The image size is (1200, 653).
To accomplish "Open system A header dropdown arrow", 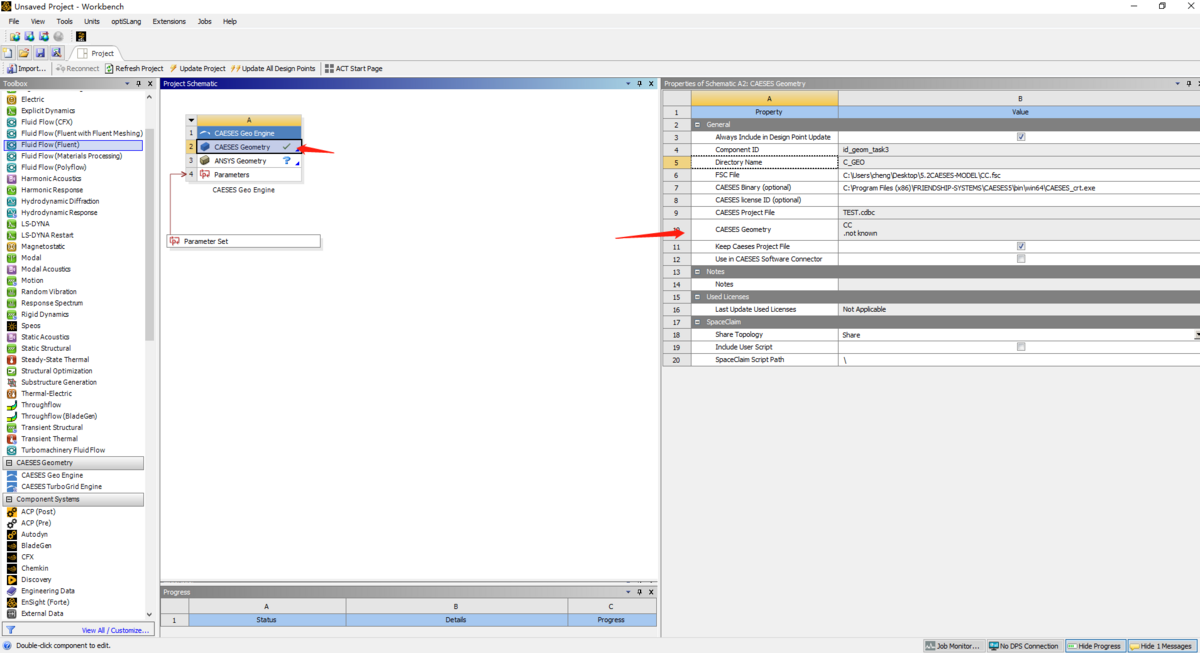I will click(x=191, y=120).
